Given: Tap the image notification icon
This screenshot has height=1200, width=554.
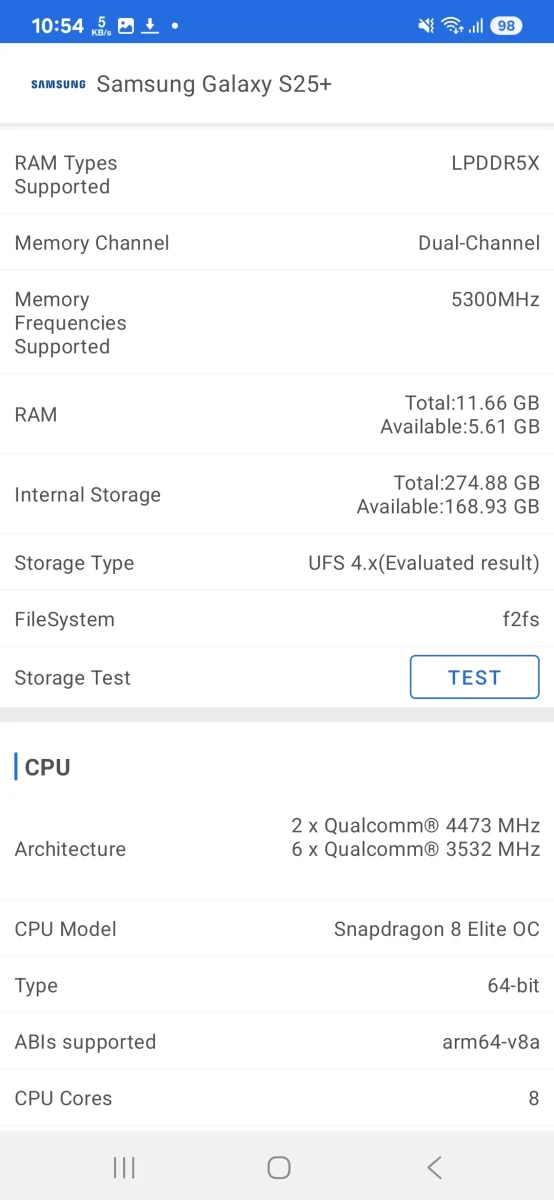Looking at the screenshot, I should click(x=126, y=26).
